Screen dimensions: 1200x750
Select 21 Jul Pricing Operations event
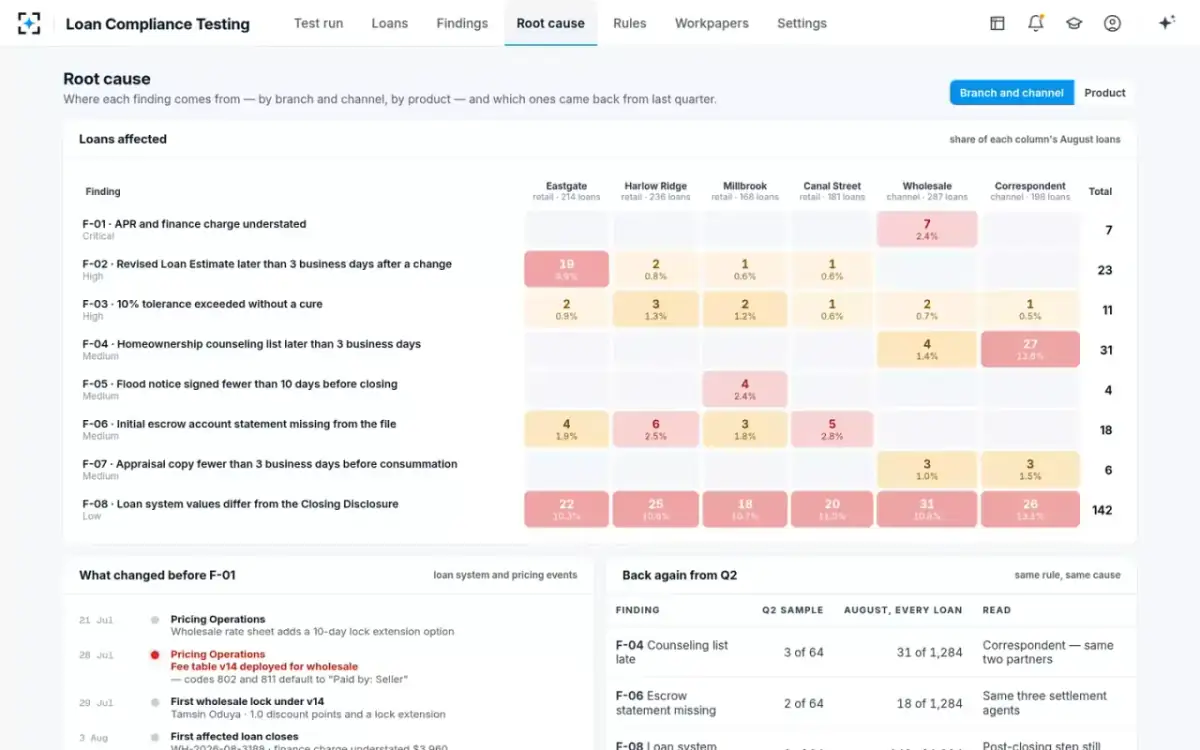coord(312,626)
